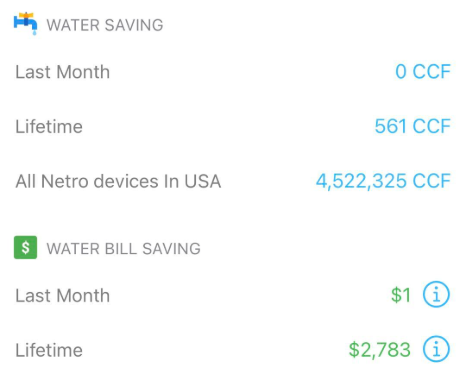Tap the $2,783 lifetime saving value
Viewport: 466px width, 386px height.
pos(380,350)
